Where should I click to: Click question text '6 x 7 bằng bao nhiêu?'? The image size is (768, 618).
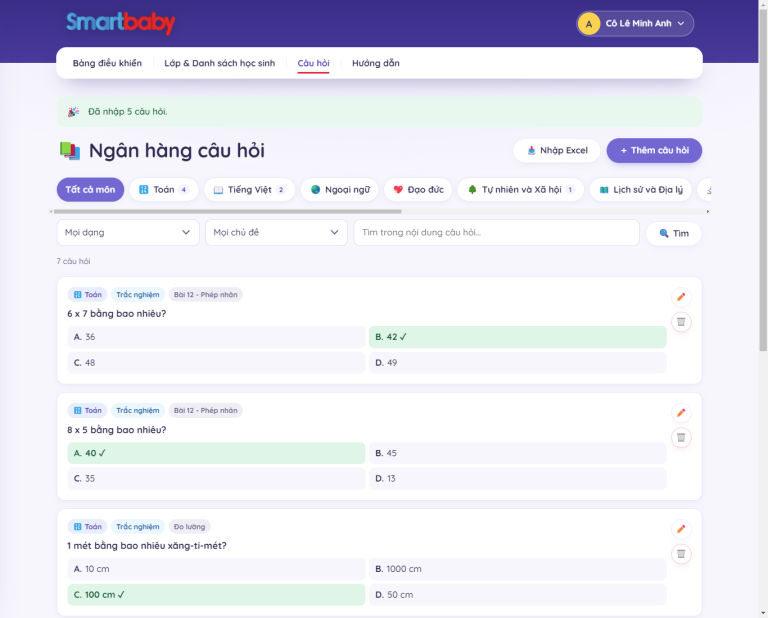[x=117, y=313]
